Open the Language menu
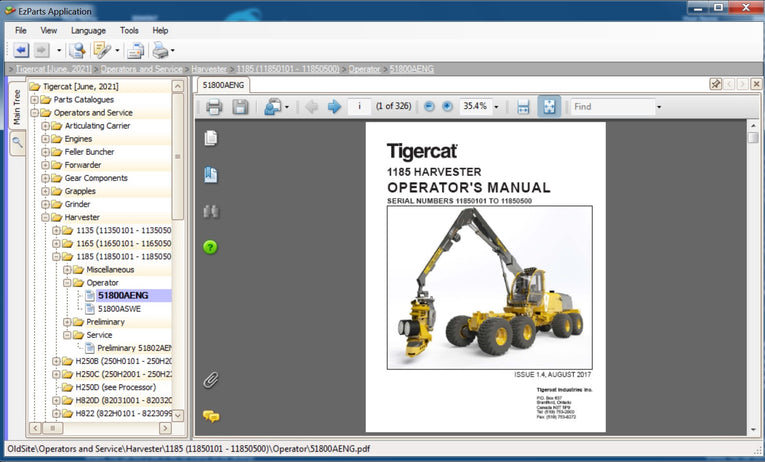The width and height of the screenshot is (765, 462). (88, 31)
